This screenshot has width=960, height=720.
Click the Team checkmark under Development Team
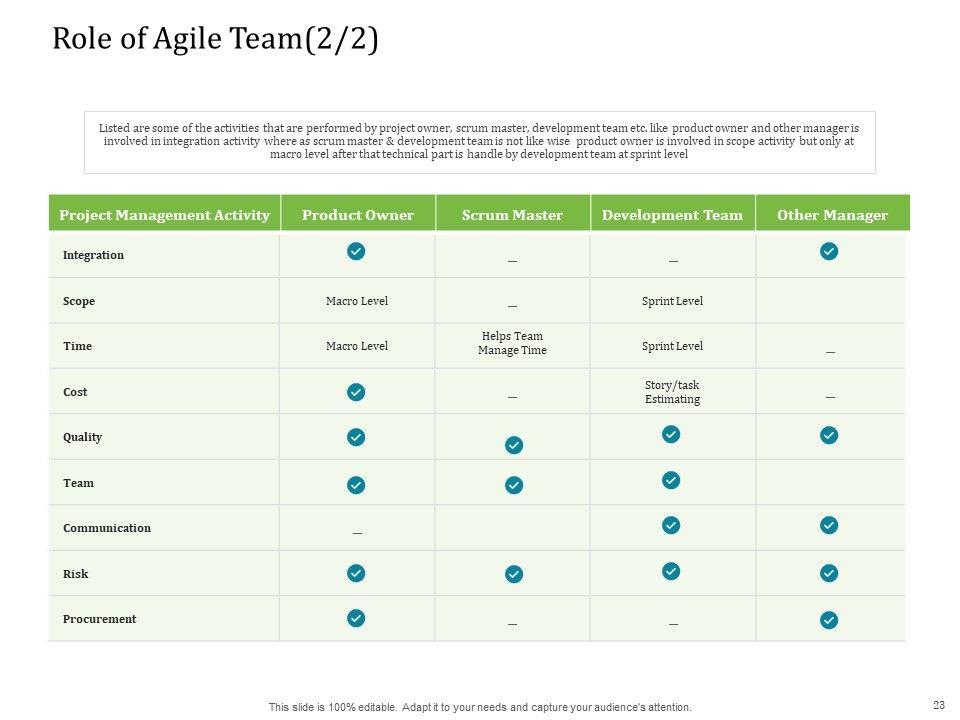671,481
